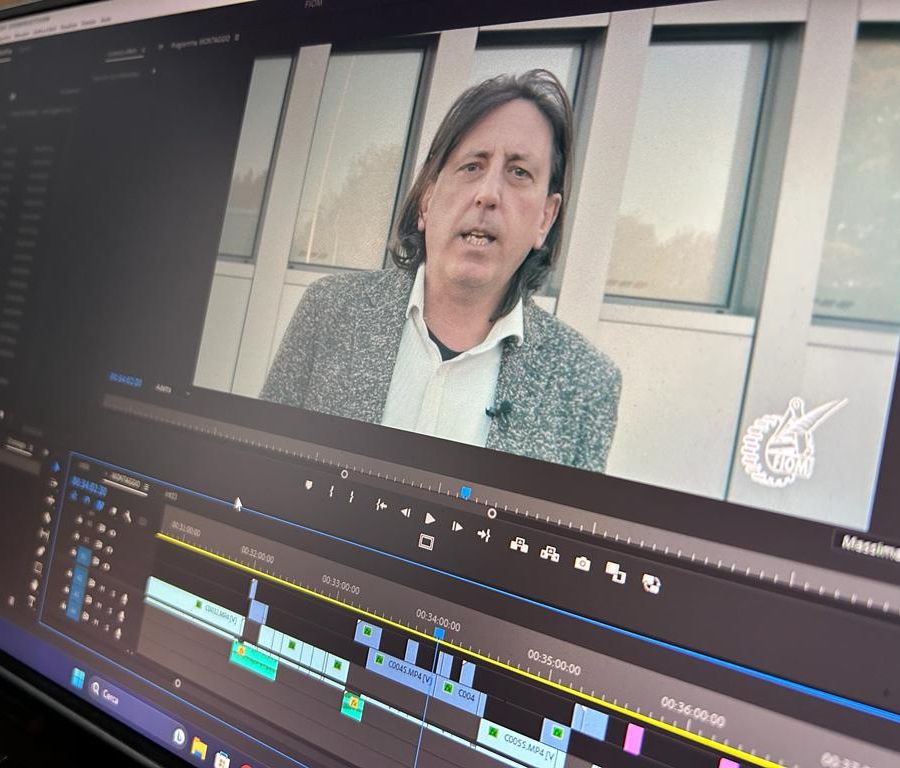Export a frame with the camera icon
Screen dimensions: 900x768
coord(582,564)
